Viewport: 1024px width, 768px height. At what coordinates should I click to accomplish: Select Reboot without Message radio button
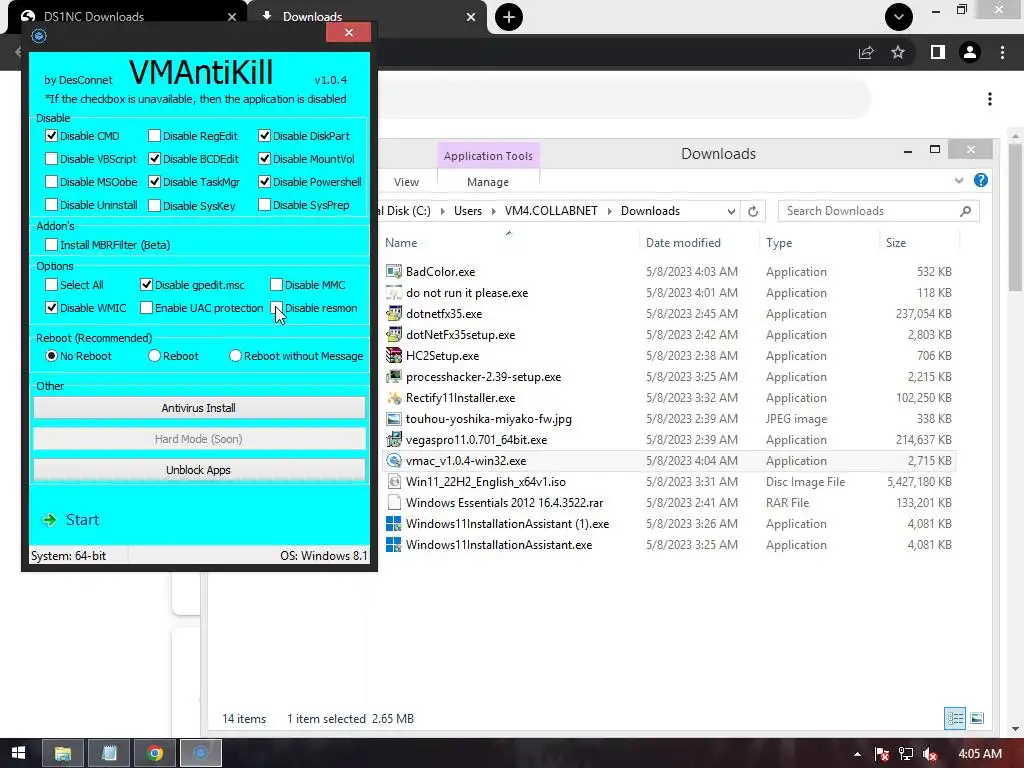(x=235, y=356)
